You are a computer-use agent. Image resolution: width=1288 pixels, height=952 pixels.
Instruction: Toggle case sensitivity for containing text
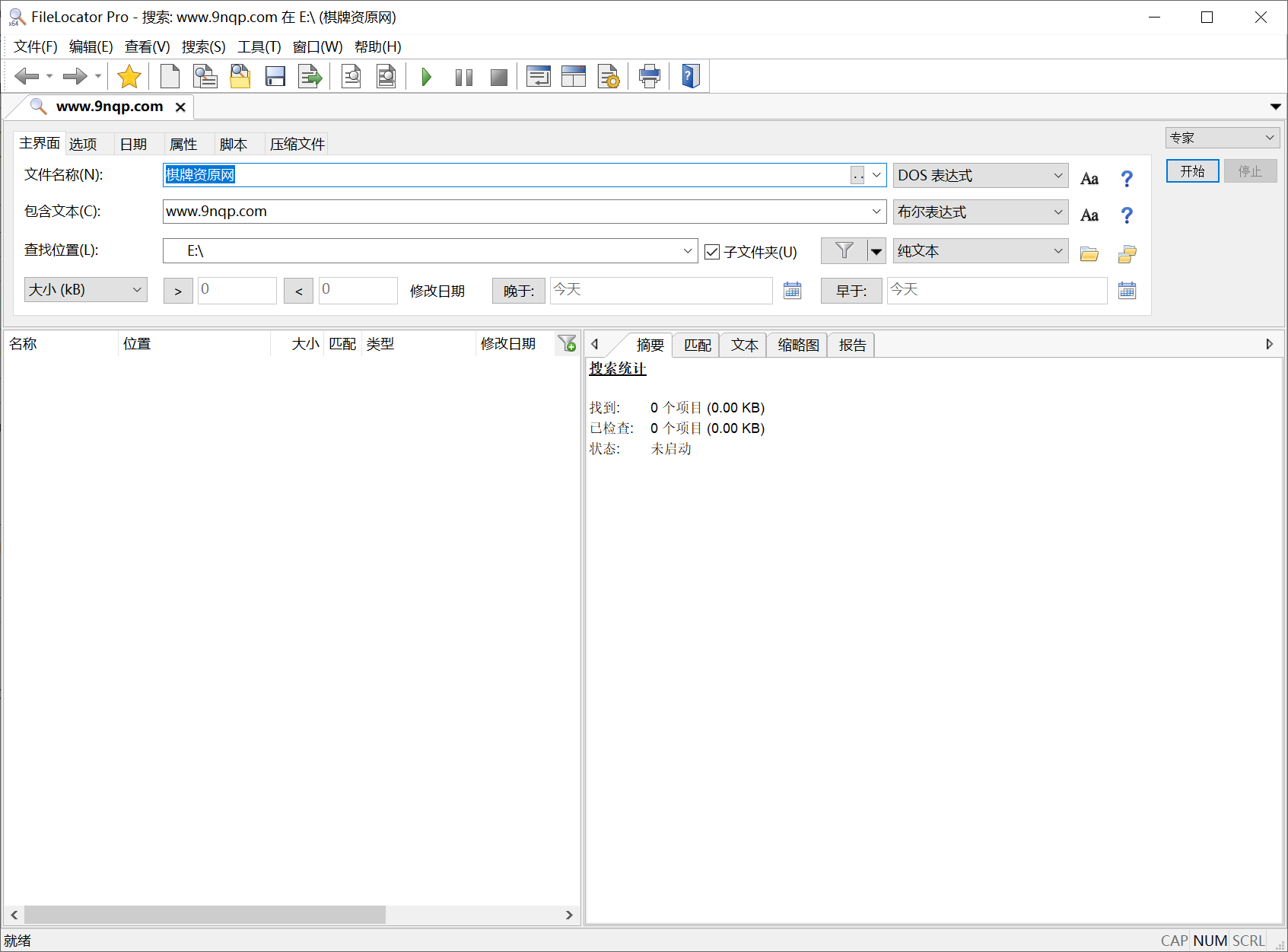[x=1089, y=215]
